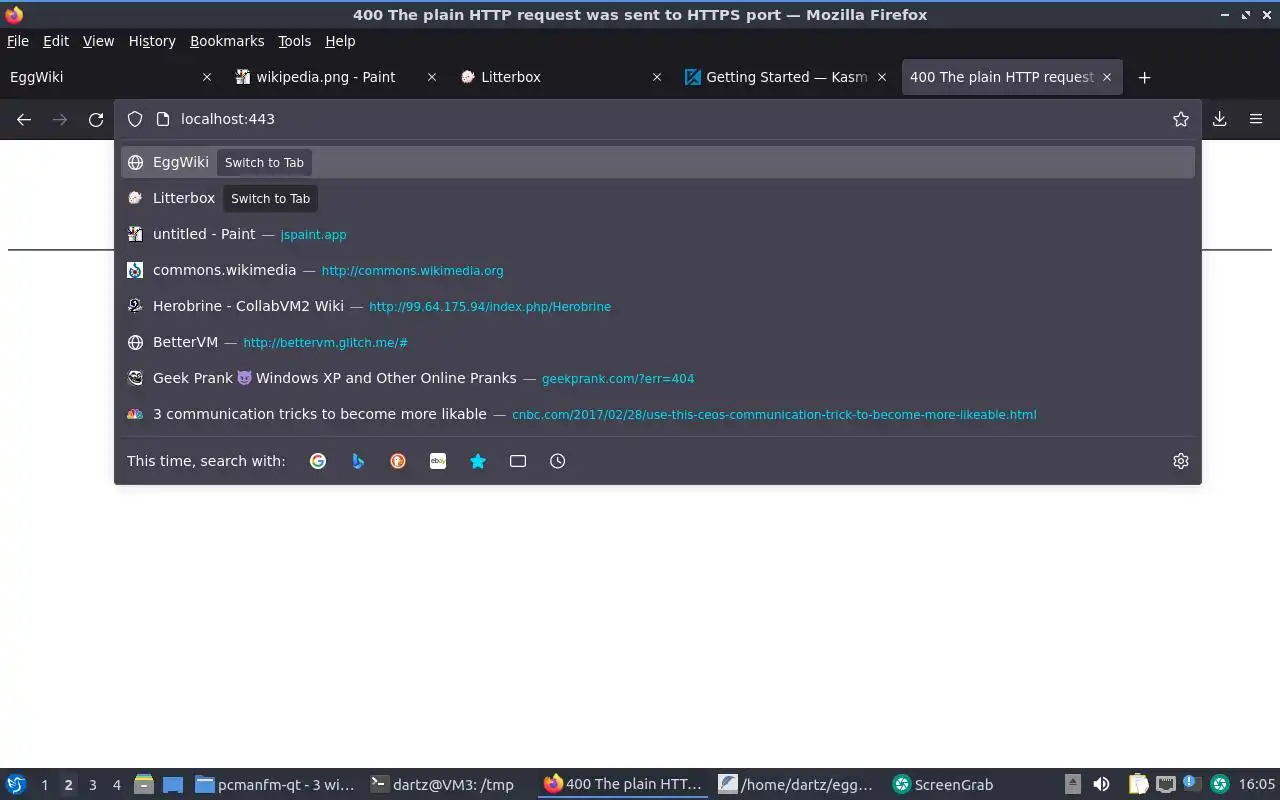Open the Help menu
This screenshot has width=1280, height=800.
340,41
